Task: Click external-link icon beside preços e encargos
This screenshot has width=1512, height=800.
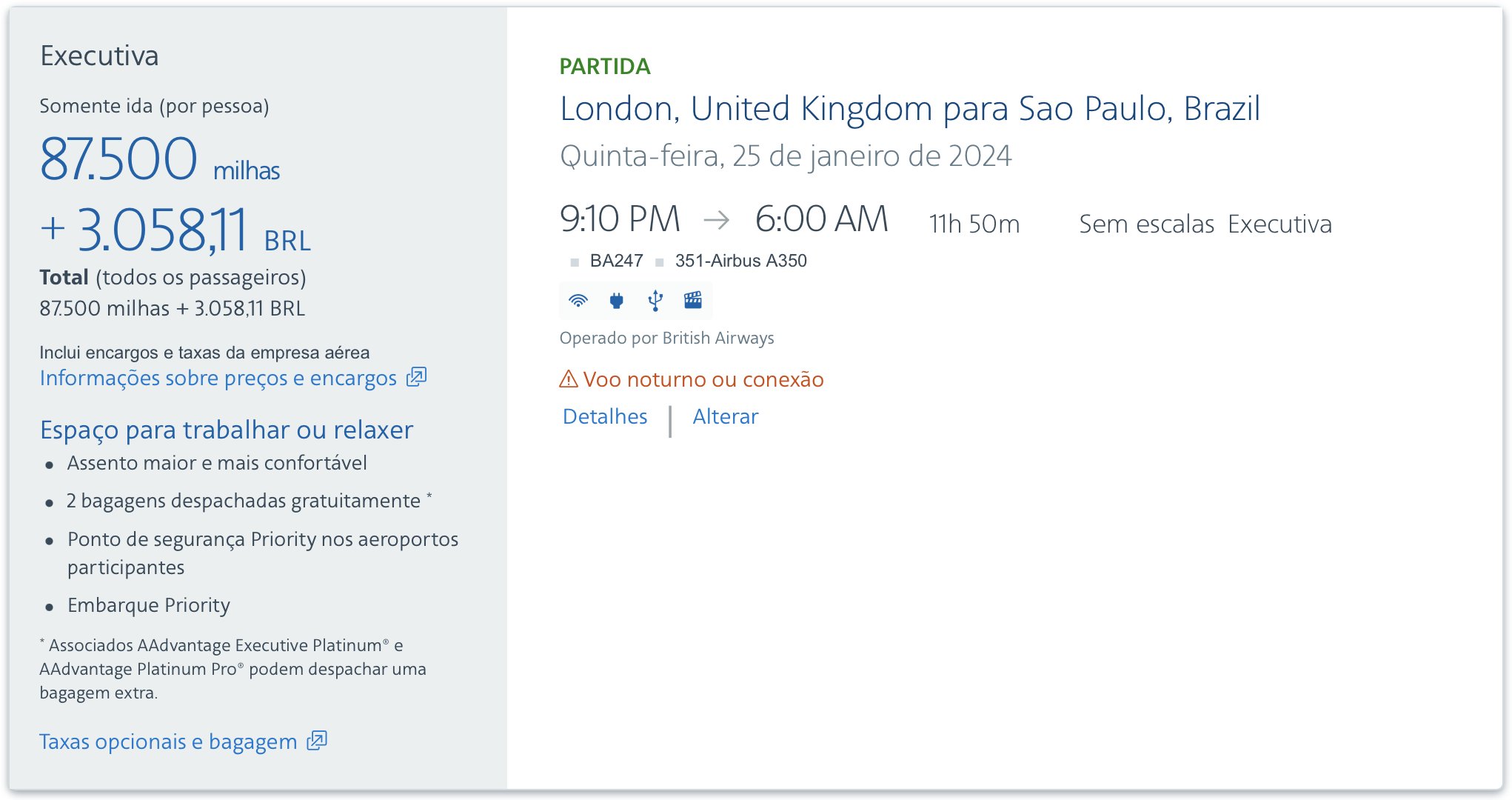Action: tap(417, 377)
